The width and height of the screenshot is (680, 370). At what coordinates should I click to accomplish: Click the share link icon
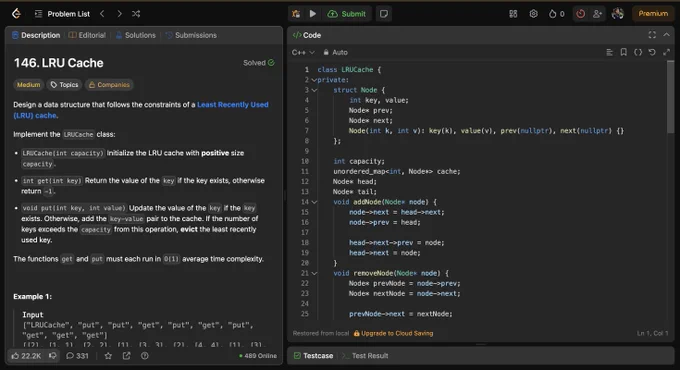click(x=127, y=356)
